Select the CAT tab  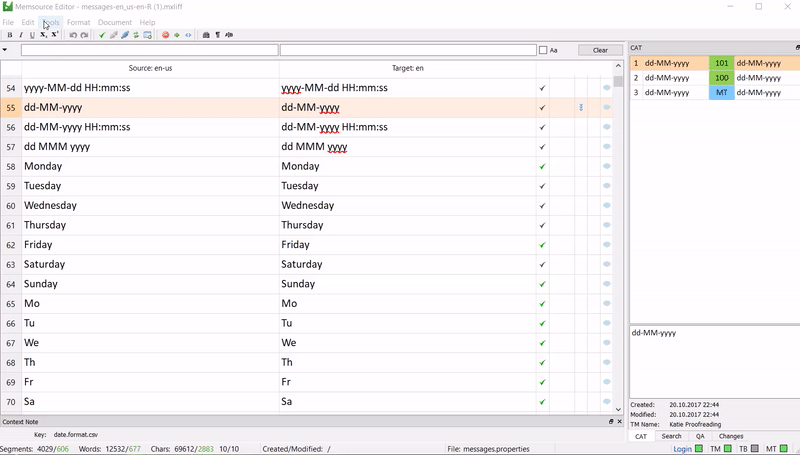click(641, 436)
